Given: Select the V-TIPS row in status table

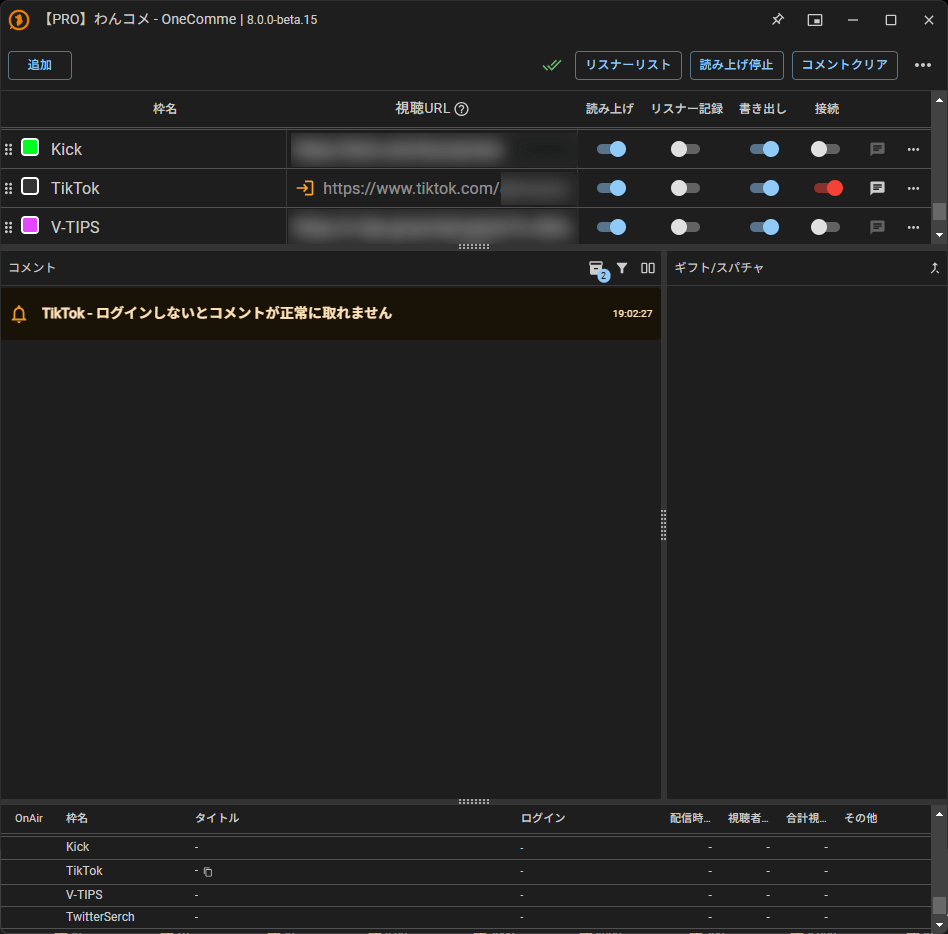Looking at the screenshot, I should tap(466, 895).
